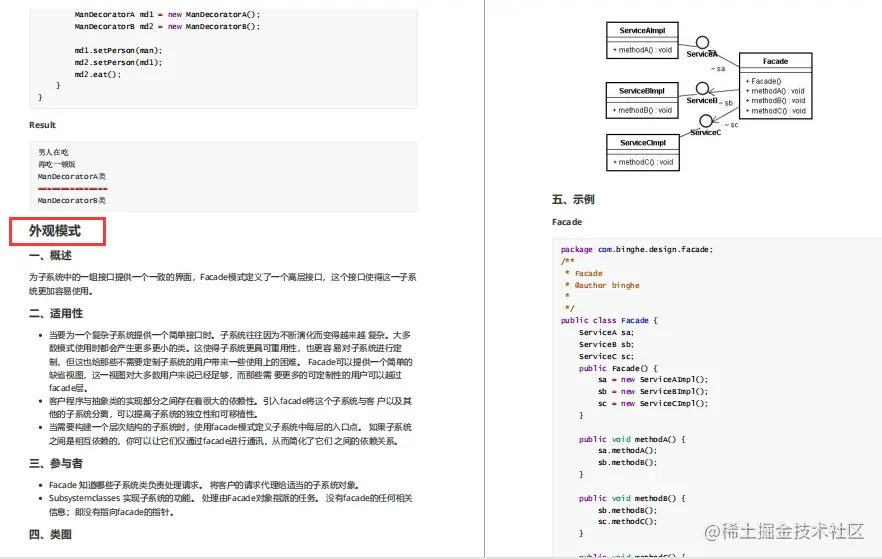Select the "md2.setPerson(md1);" code line

click(x=118, y=62)
